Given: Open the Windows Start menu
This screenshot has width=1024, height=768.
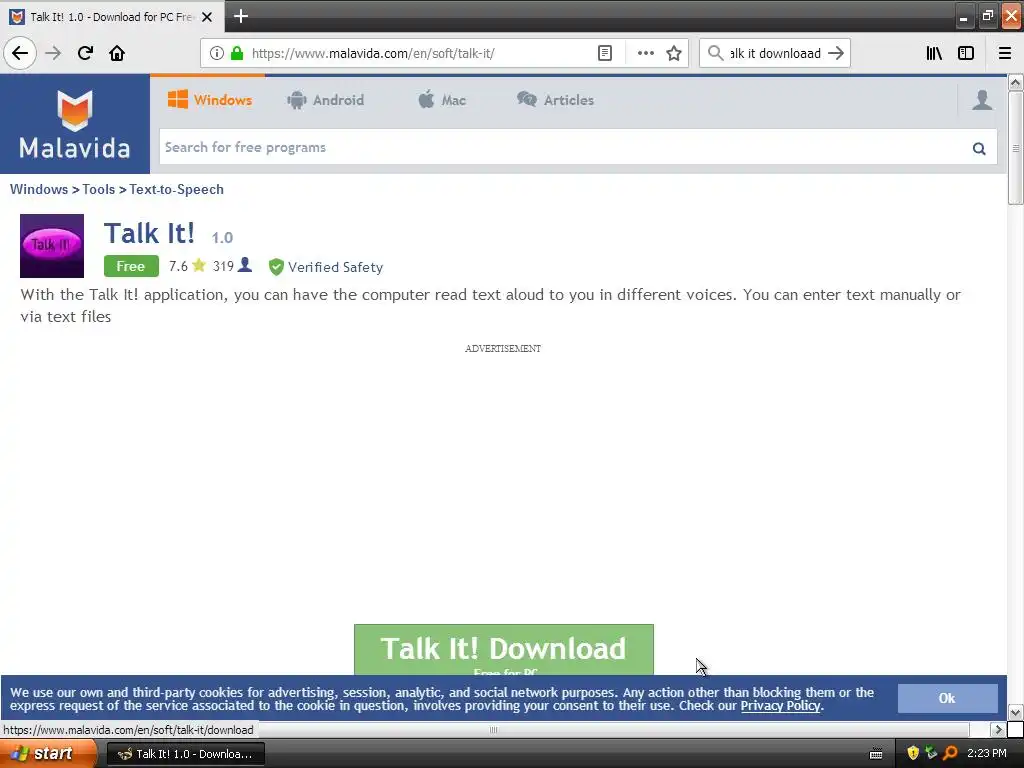Looking at the screenshot, I should pyautogui.click(x=48, y=754).
